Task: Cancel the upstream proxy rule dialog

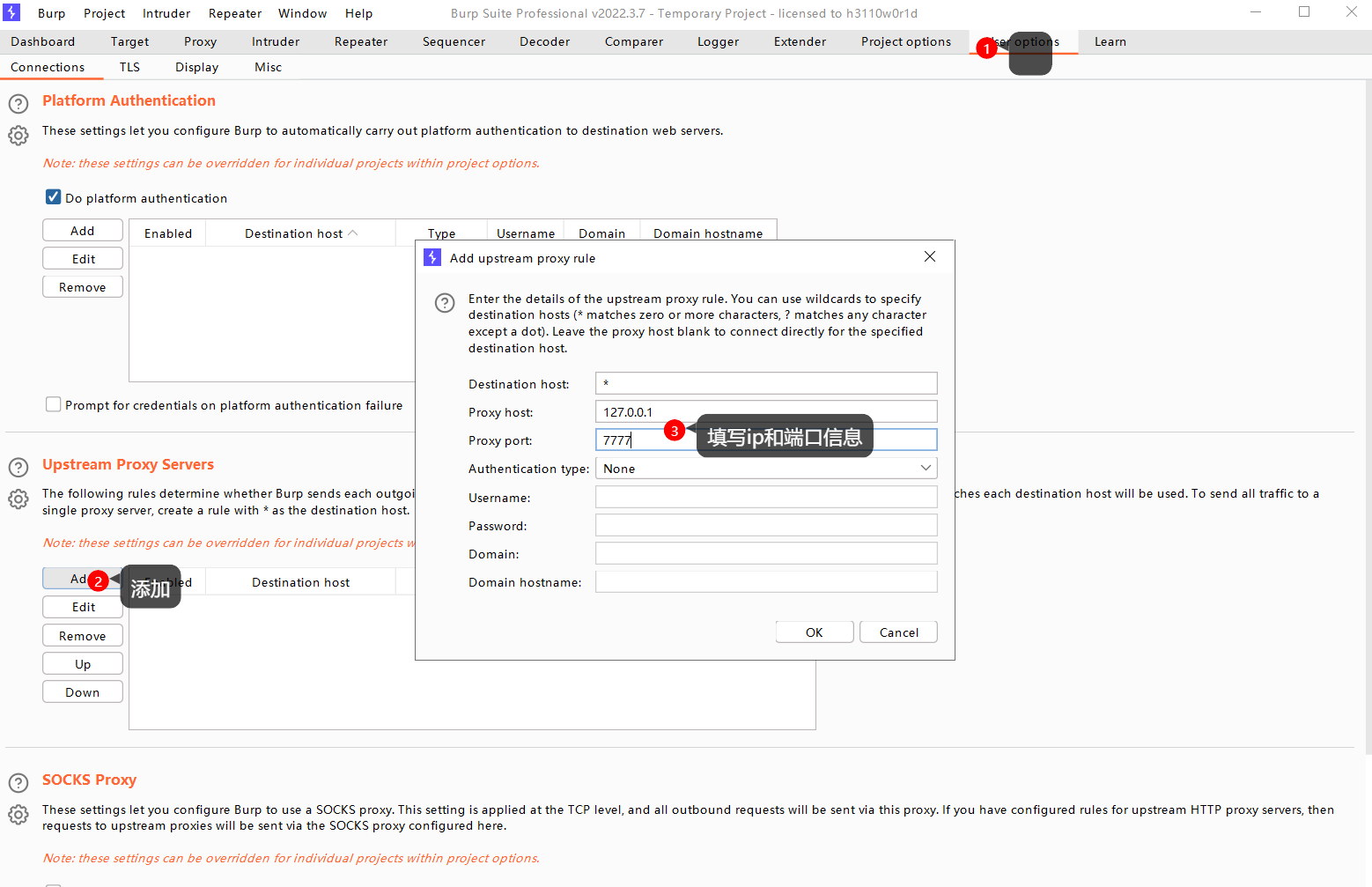Action: [x=899, y=632]
